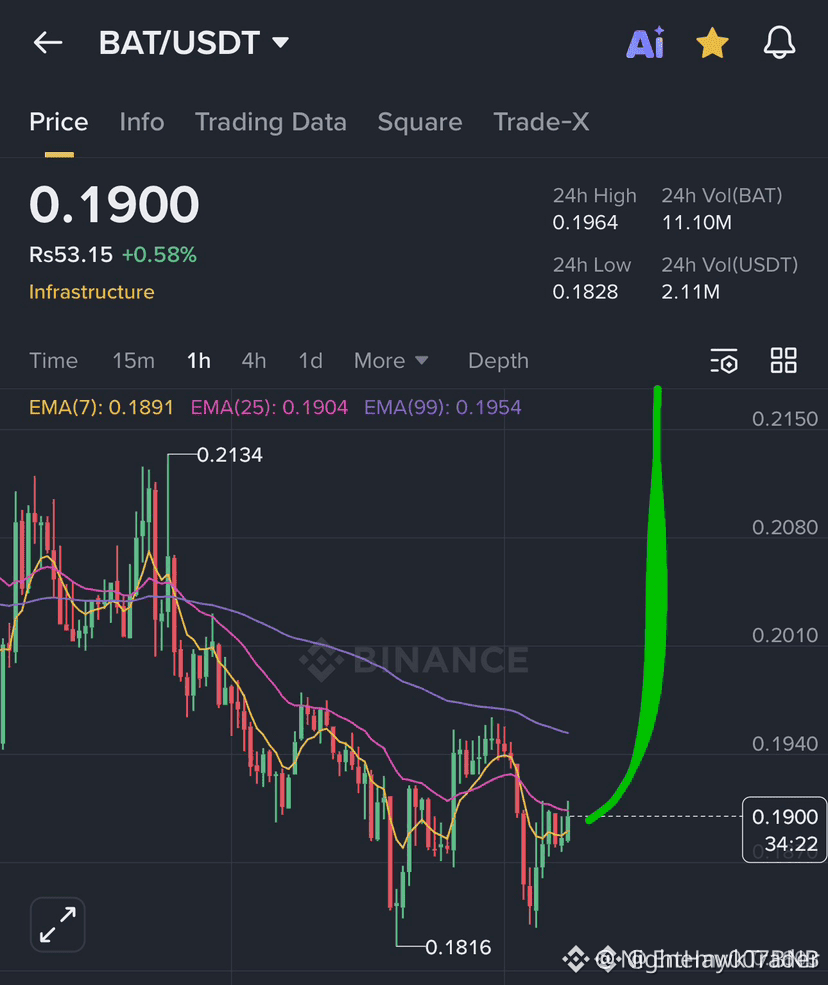Select the 4h interval option
Screen dimensions: 828x985
point(253,361)
